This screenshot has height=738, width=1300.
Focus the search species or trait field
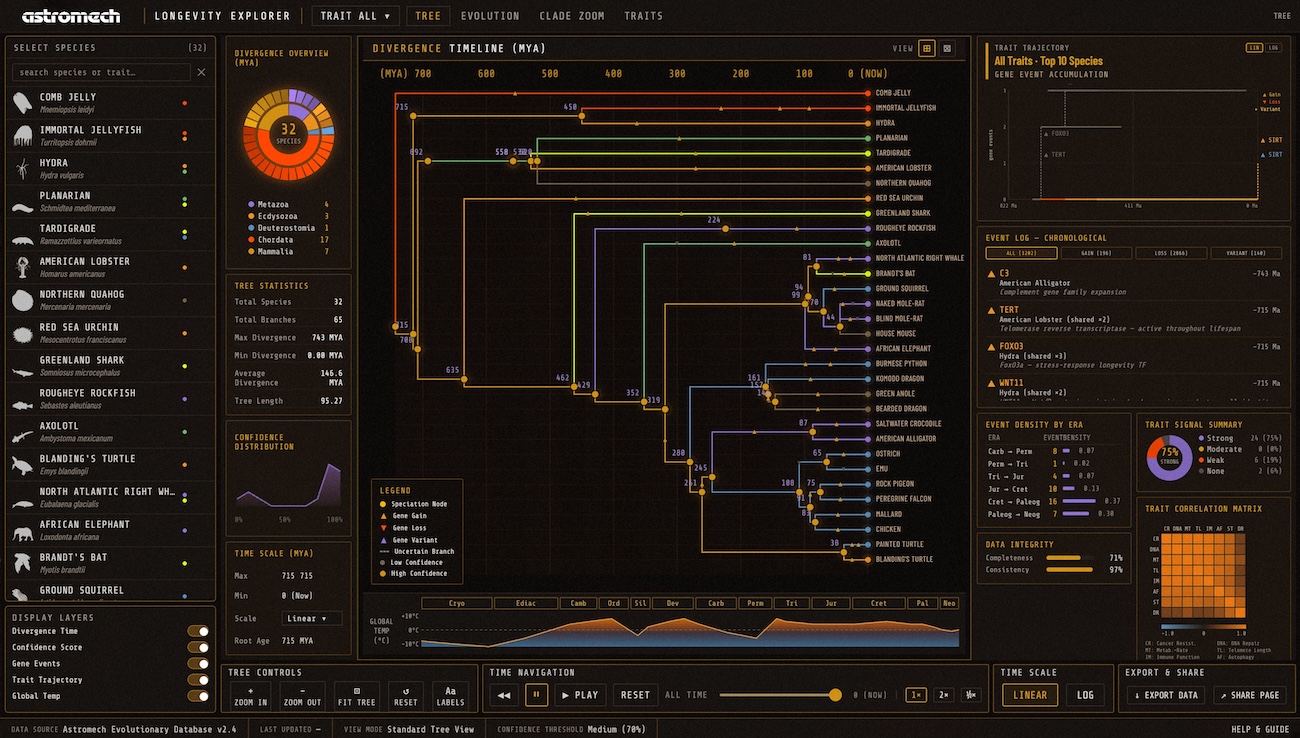(101, 72)
